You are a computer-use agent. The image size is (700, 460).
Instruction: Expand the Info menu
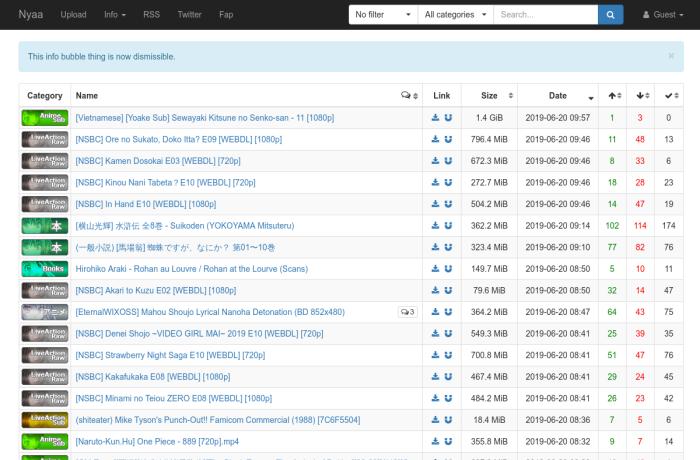115,15
